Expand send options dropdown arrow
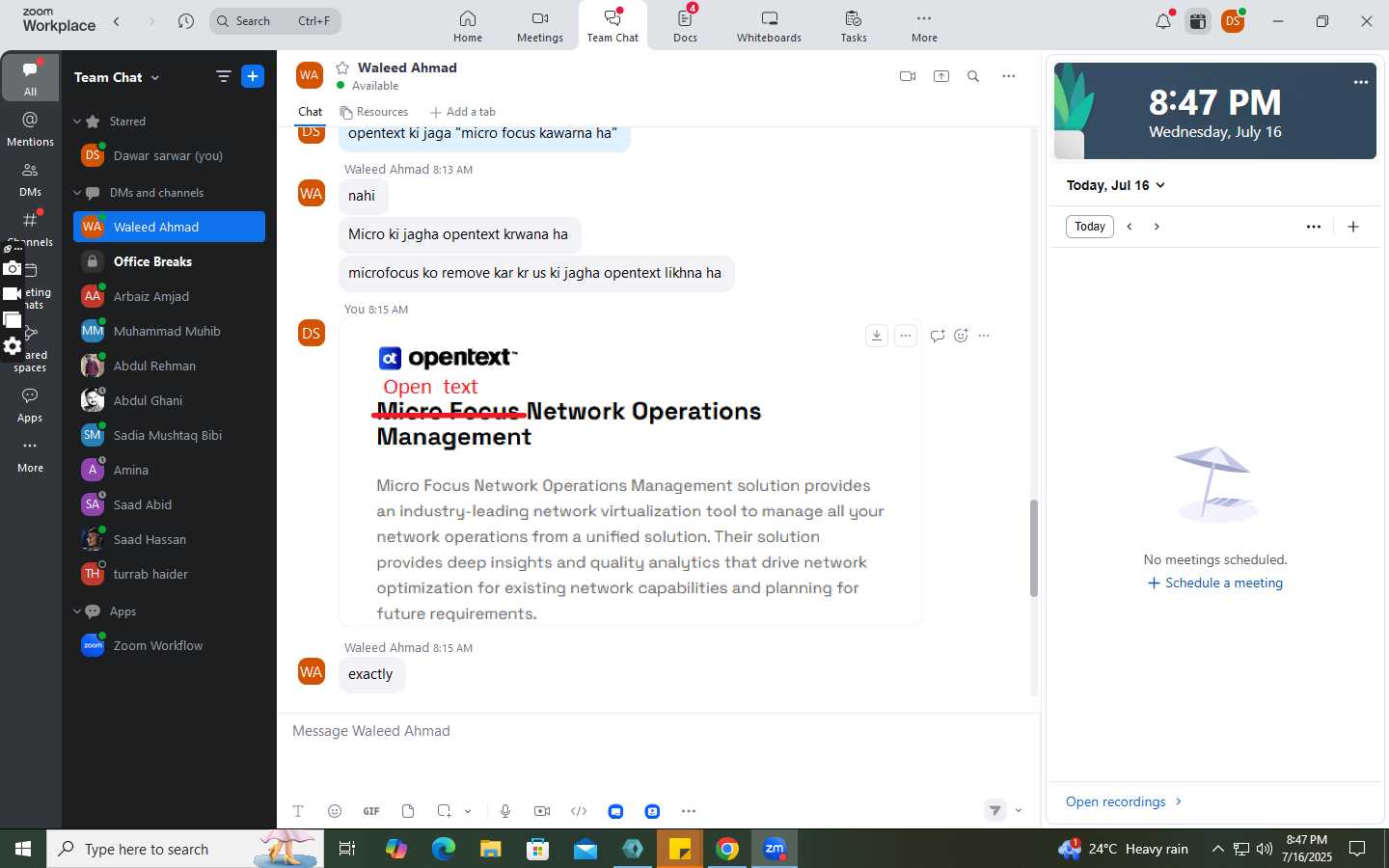The width and height of the screenshot is (1389, 868). point(1019,810)
